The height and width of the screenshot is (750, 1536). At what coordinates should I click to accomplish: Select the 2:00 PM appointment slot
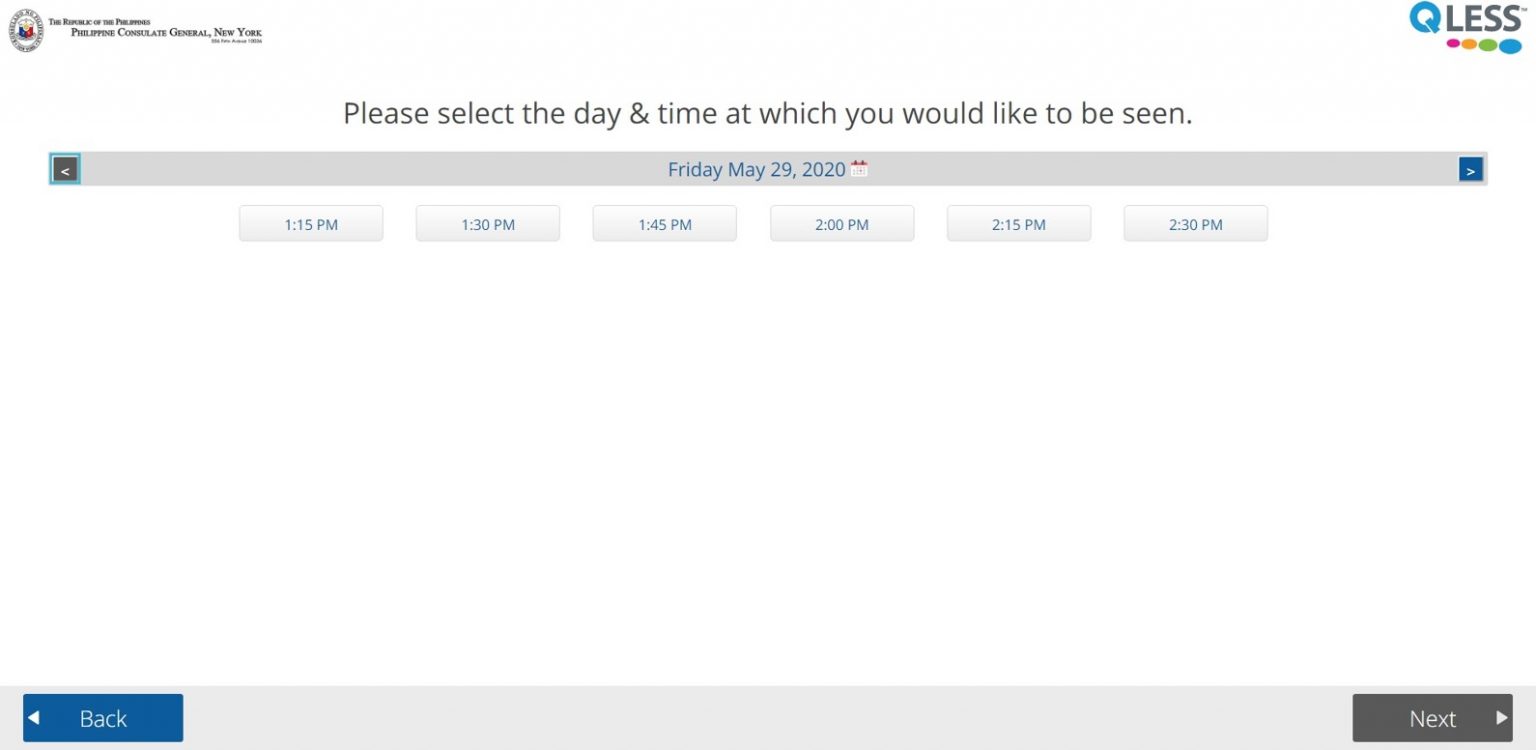tap(842, 224)
